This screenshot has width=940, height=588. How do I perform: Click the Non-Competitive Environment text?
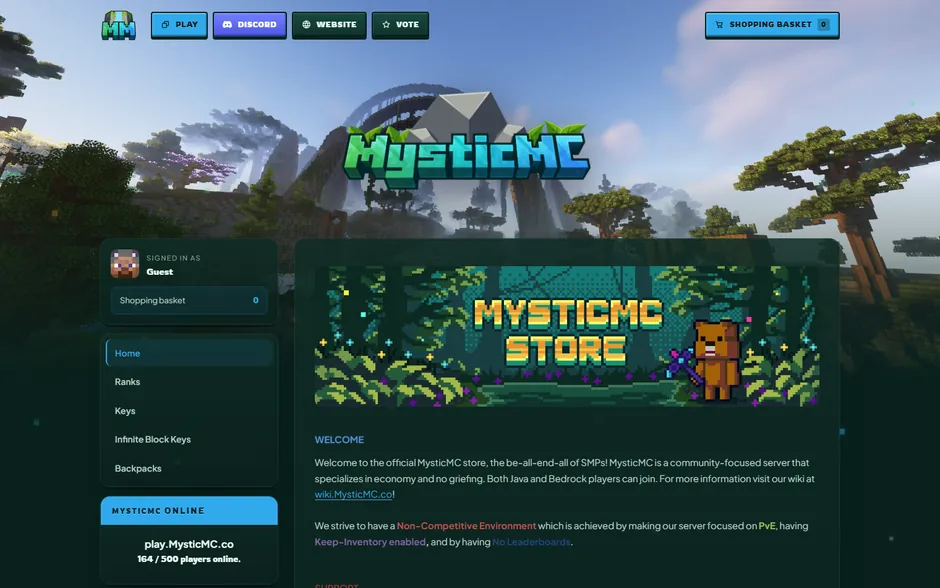pyautogui.click(x=466, y=526)
